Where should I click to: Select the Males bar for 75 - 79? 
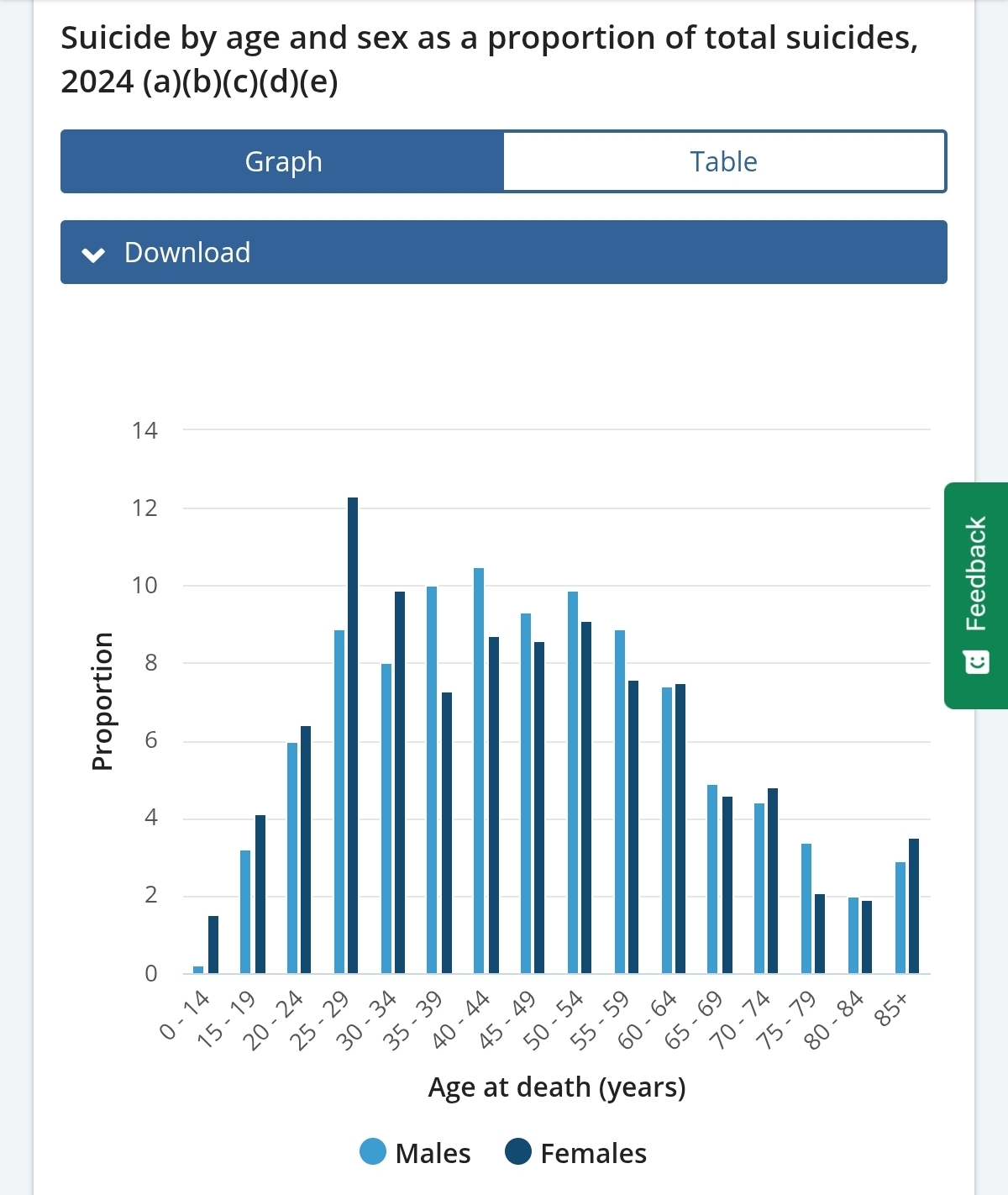tap(806, 908)
